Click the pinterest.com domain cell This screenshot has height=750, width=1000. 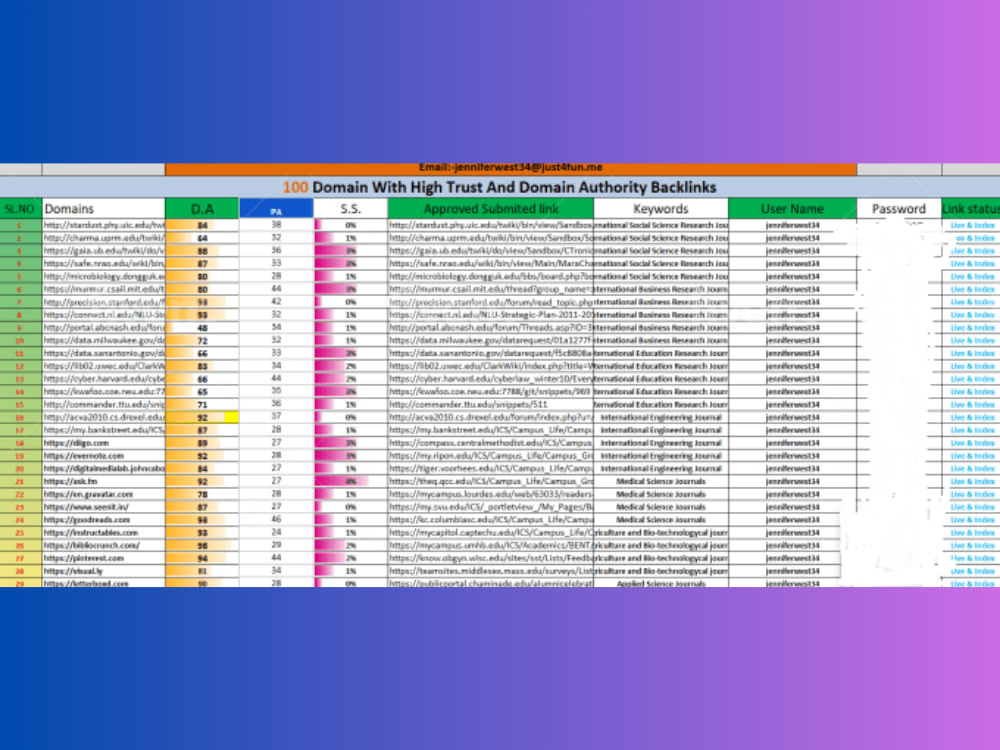coord(103,558)
